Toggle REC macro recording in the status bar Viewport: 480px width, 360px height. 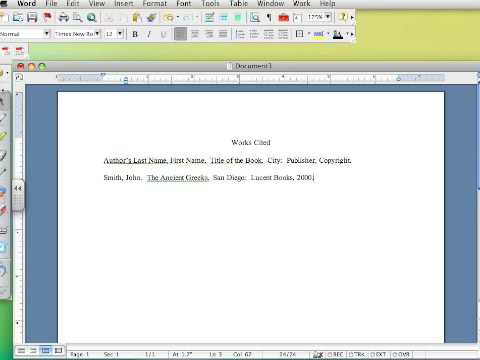(336, 354)
